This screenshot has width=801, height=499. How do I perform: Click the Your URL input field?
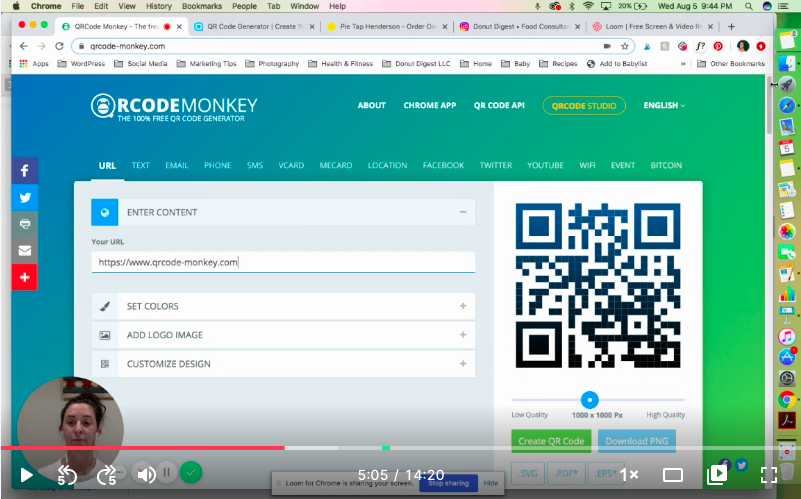pos(283,262)
